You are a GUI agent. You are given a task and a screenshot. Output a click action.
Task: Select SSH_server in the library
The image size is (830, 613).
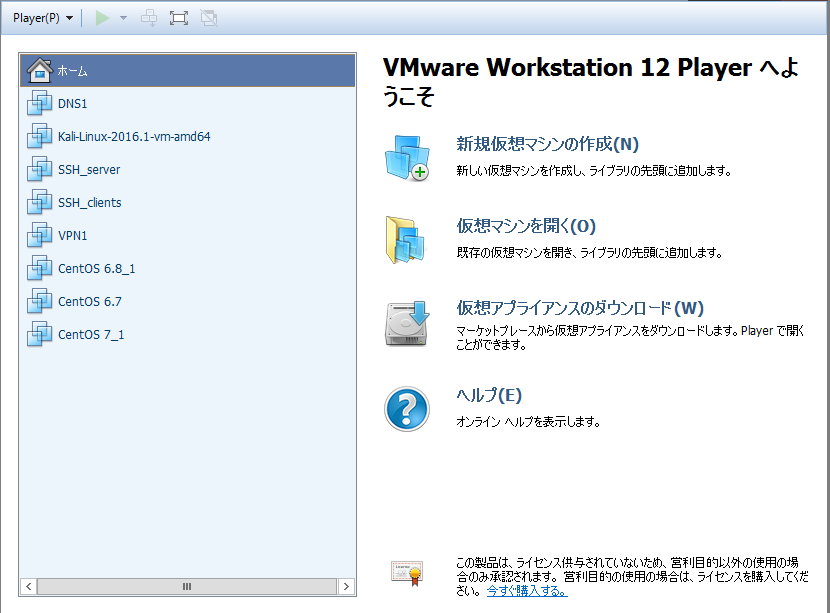click(x=187, y=169)
